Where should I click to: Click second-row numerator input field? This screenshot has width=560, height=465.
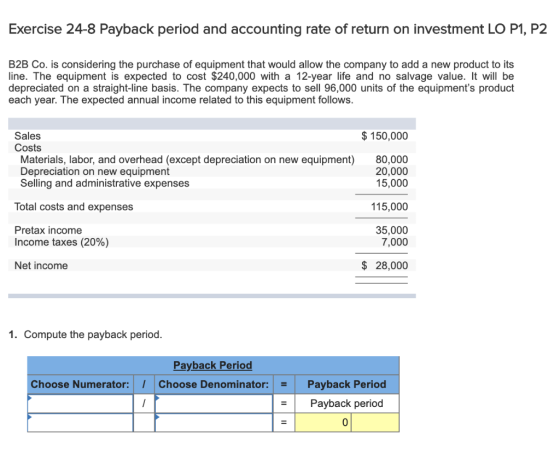[80, 422]
